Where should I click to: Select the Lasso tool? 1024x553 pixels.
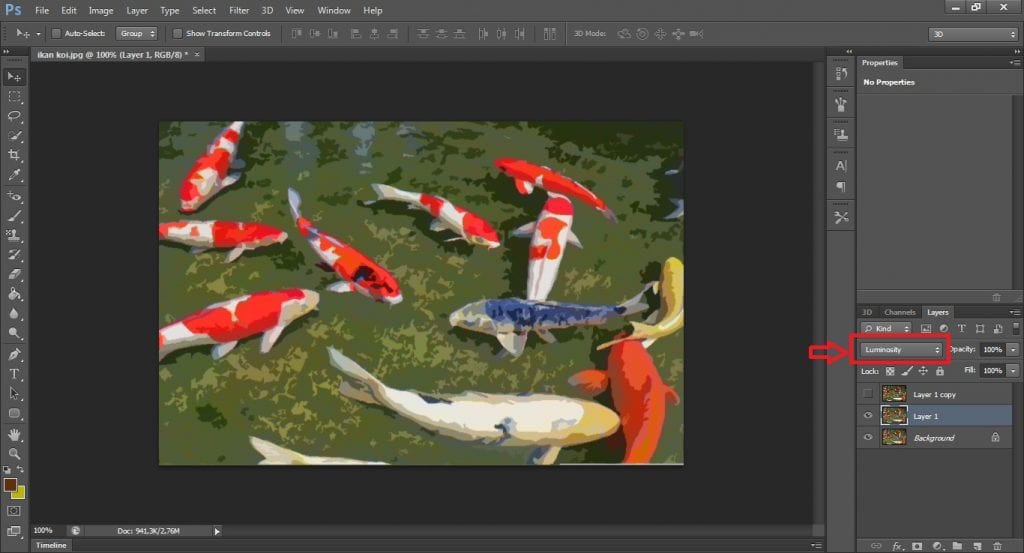[x=15, y=116]
